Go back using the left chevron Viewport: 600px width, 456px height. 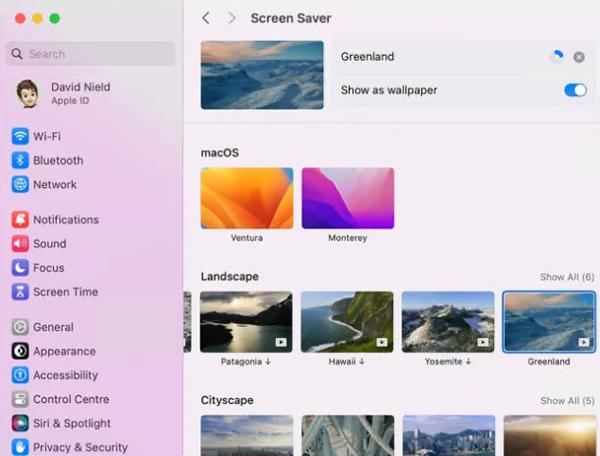[x=206, y=18]
